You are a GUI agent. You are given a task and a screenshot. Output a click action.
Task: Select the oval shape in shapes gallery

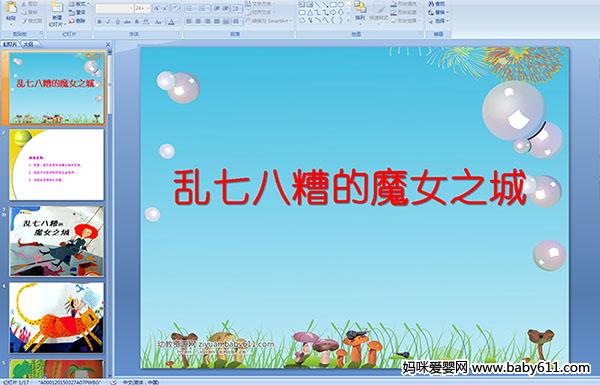[x=341, y=5]
